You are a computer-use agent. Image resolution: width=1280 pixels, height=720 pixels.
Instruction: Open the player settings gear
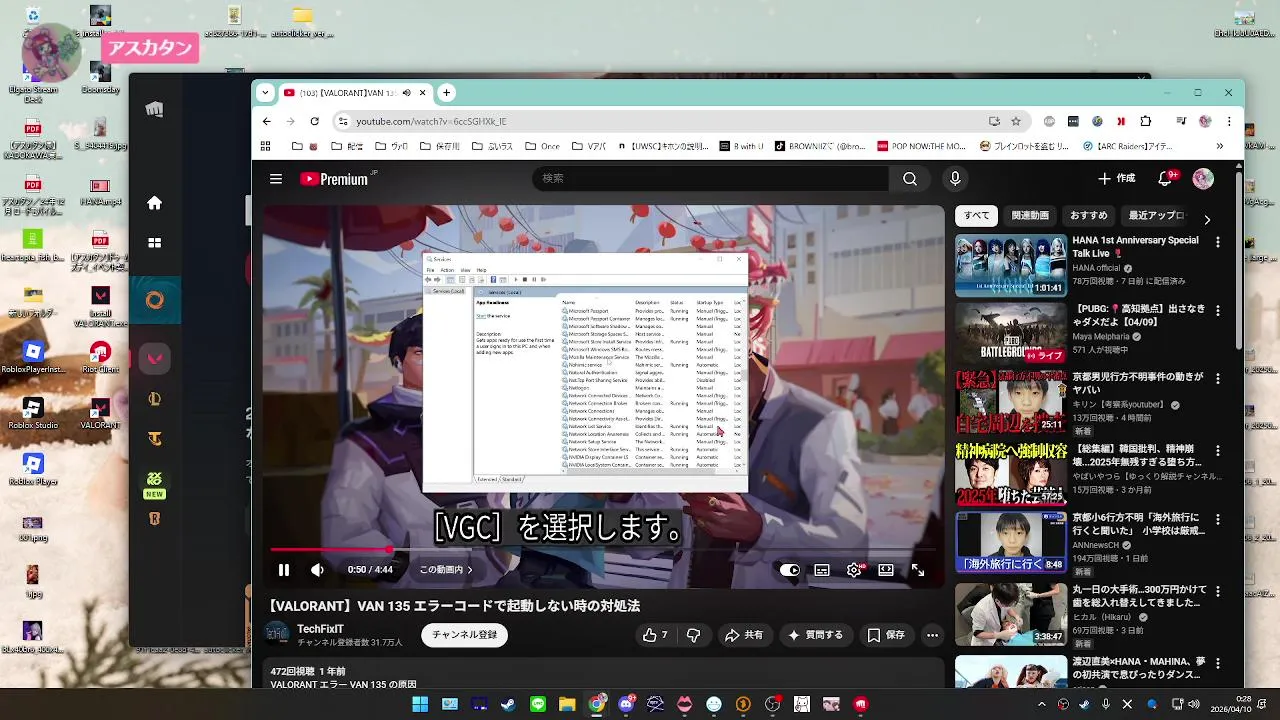pyautogui.click(x=854, y=570)
